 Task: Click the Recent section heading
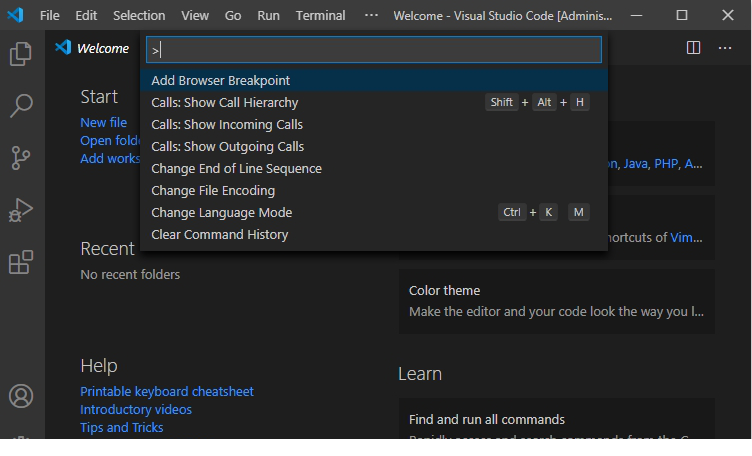(x=107, y=249)
